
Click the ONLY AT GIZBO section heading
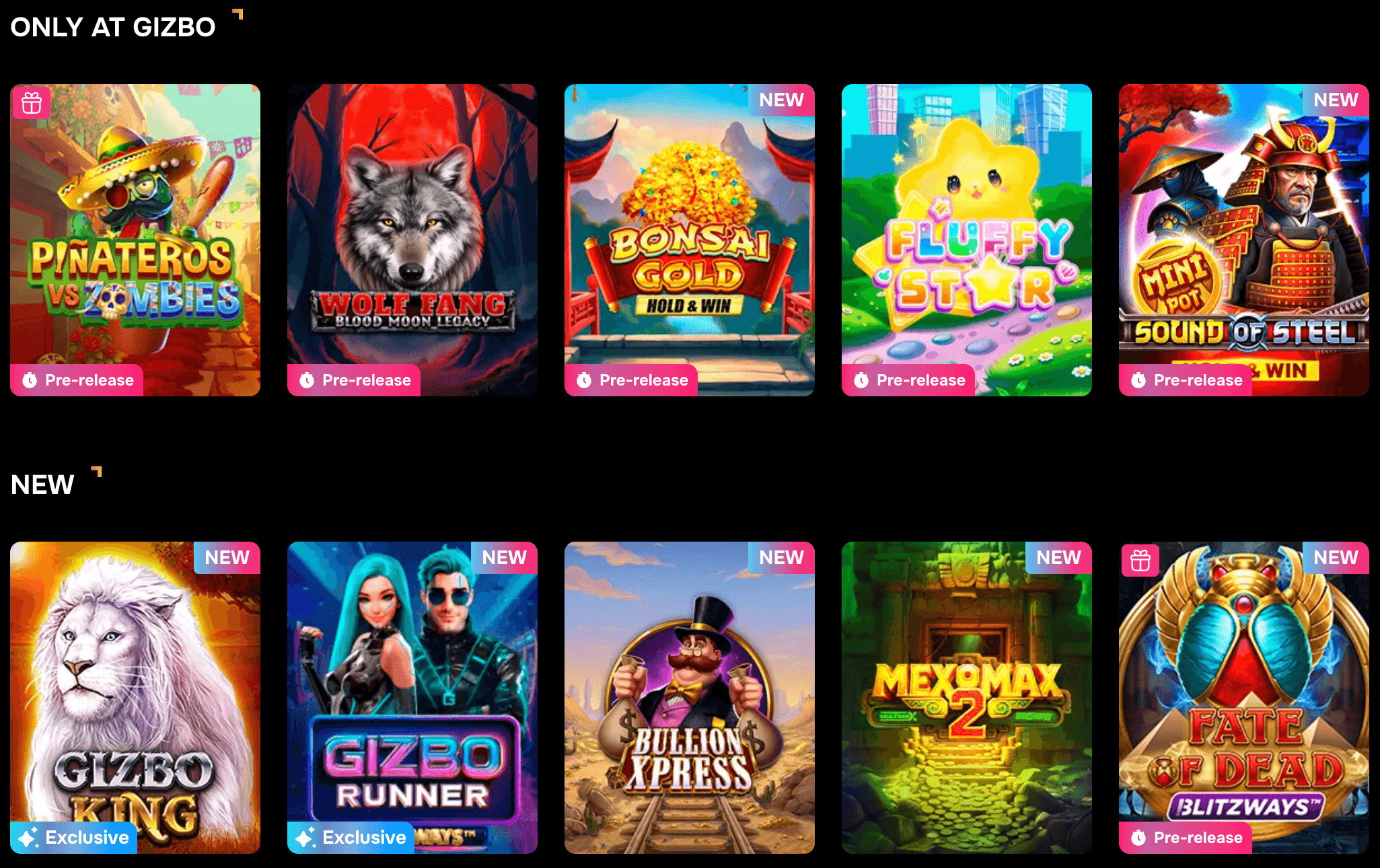[113, 28]
